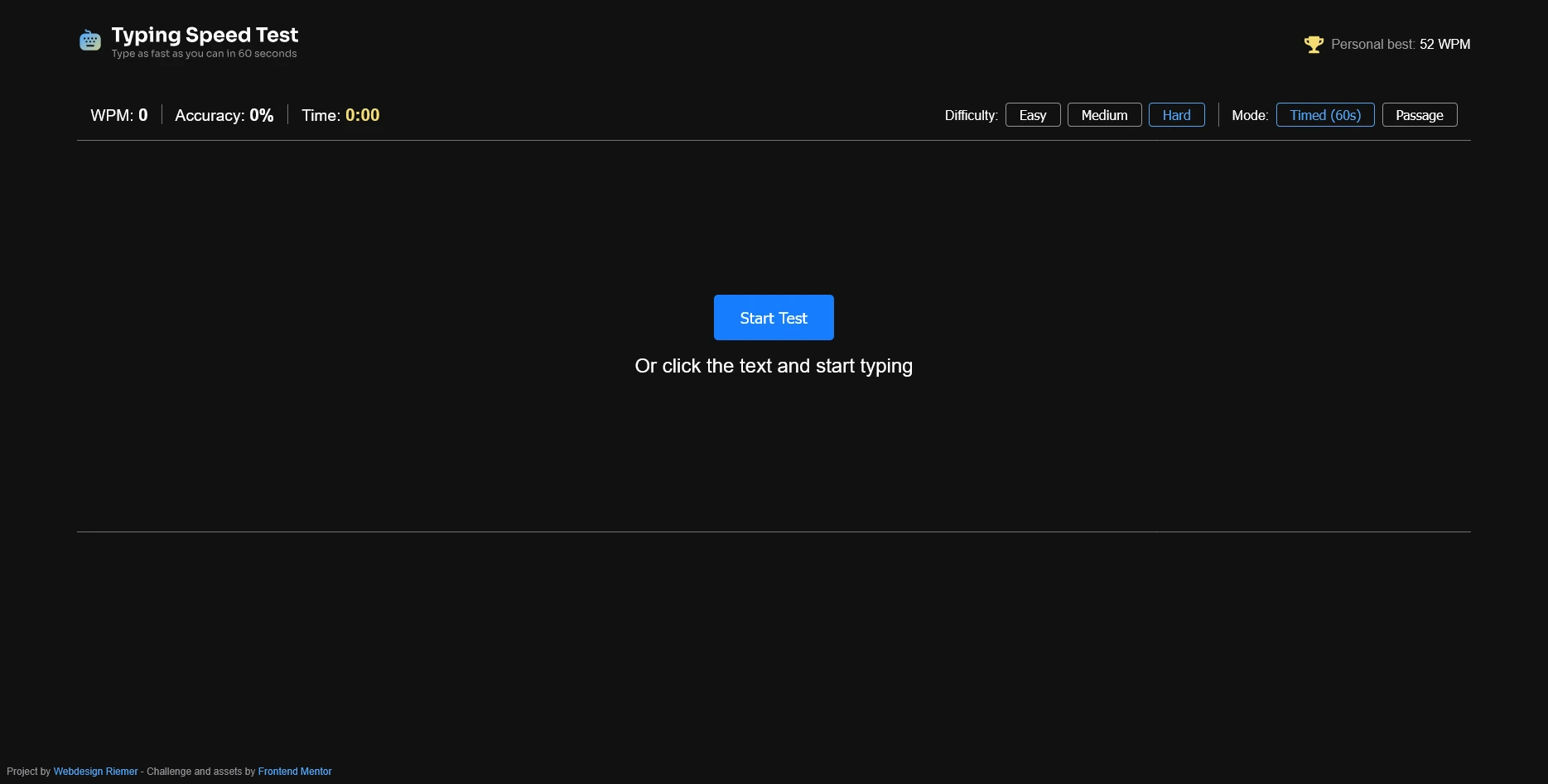This screenshot has width=1548, height=784.
Task: Click the Start Test button
Action: [x=773, y=317]
